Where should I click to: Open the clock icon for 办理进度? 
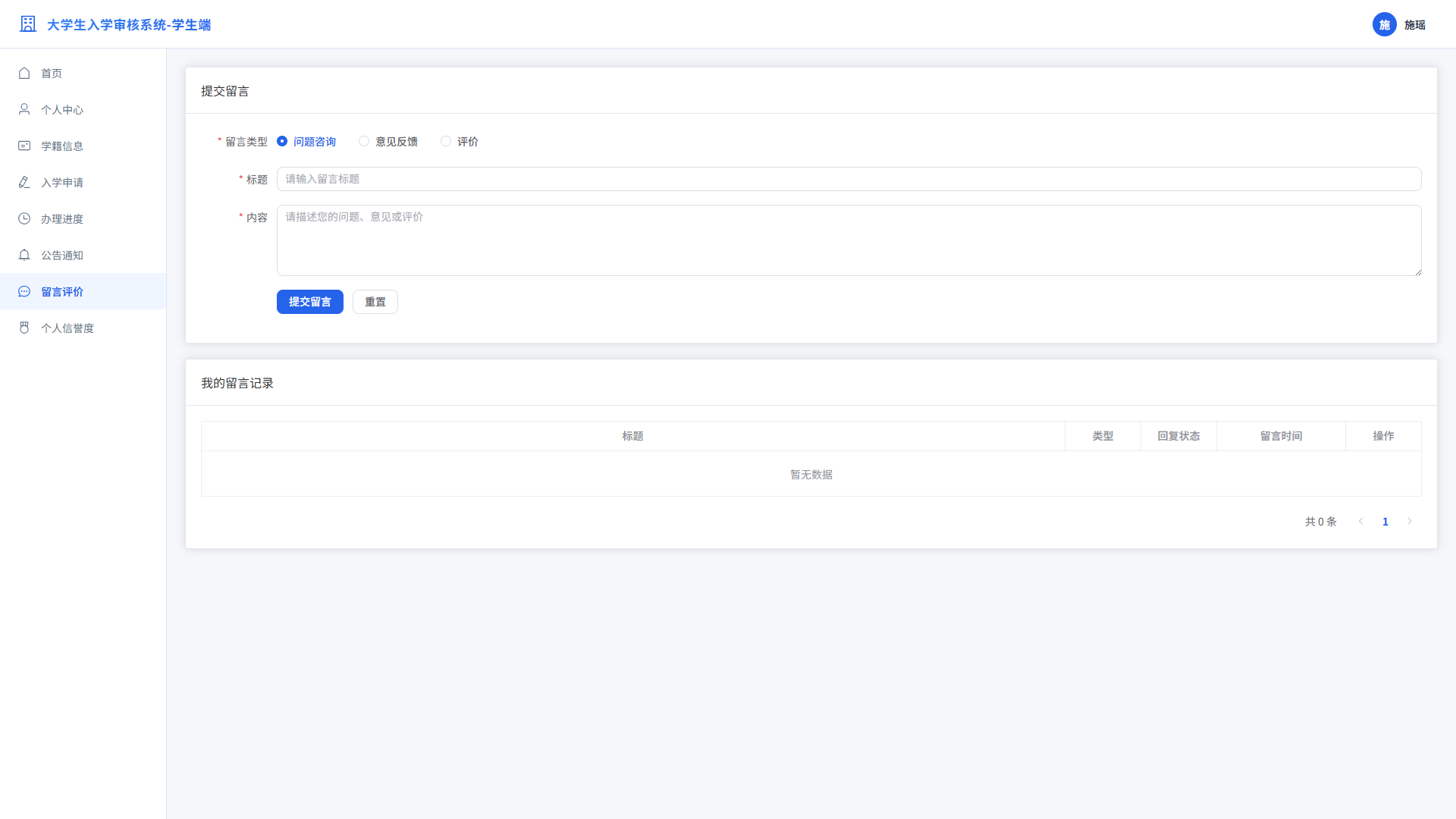[24, 218]
